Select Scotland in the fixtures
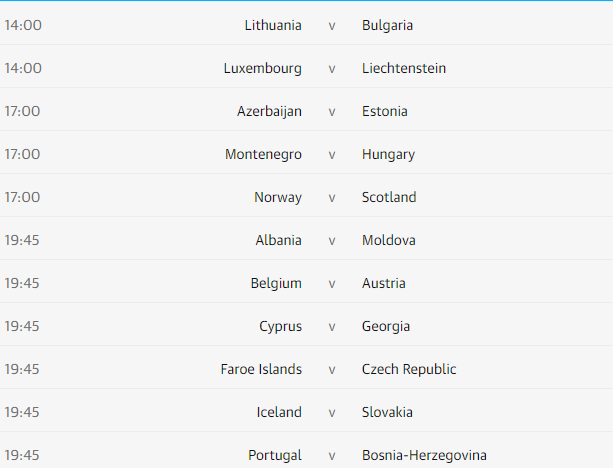Viewport: 613px width, 468px height. (x=389, y=197)
